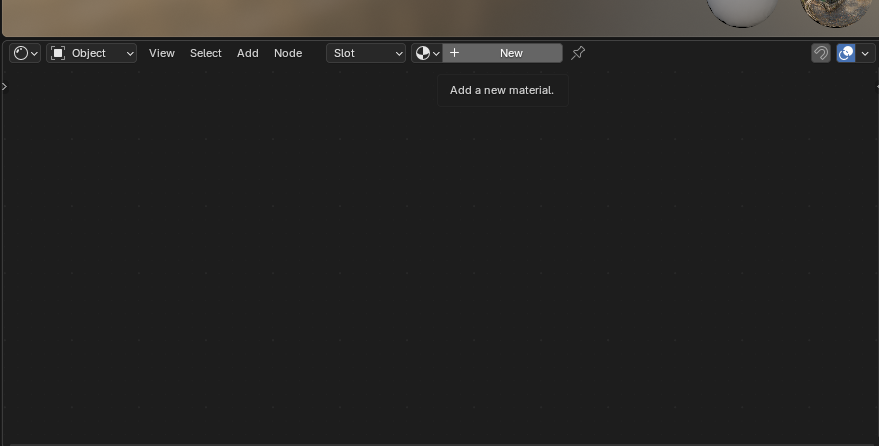Open the overlays options dropdown arrow
879x446 pixels.
pos(866,53)
